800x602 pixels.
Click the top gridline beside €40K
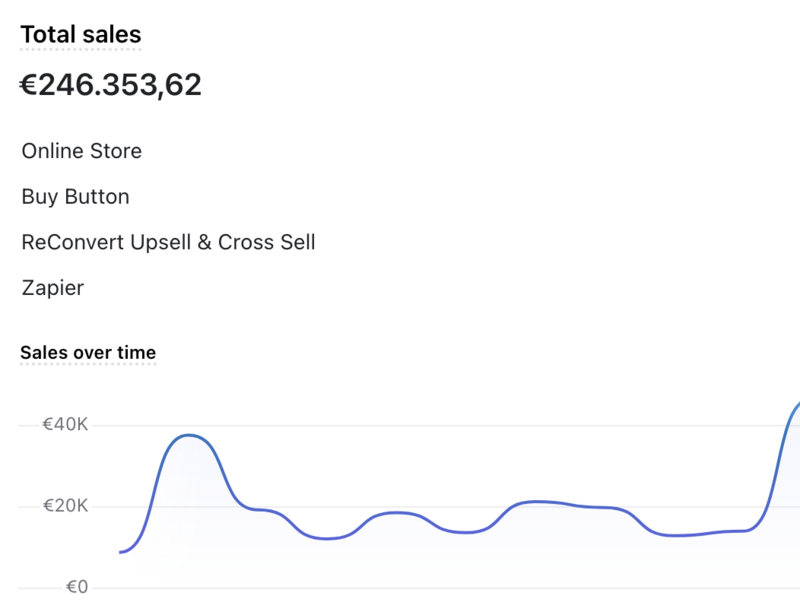[x=444, y=425]
